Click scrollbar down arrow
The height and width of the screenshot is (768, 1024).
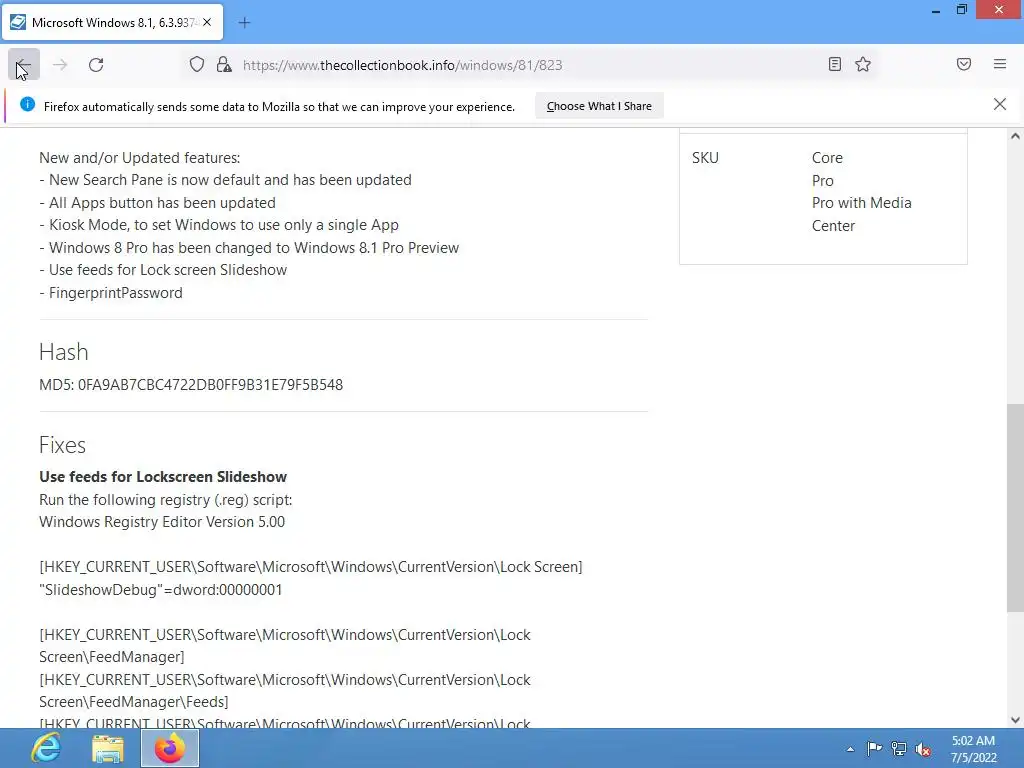pos(1015,720)
